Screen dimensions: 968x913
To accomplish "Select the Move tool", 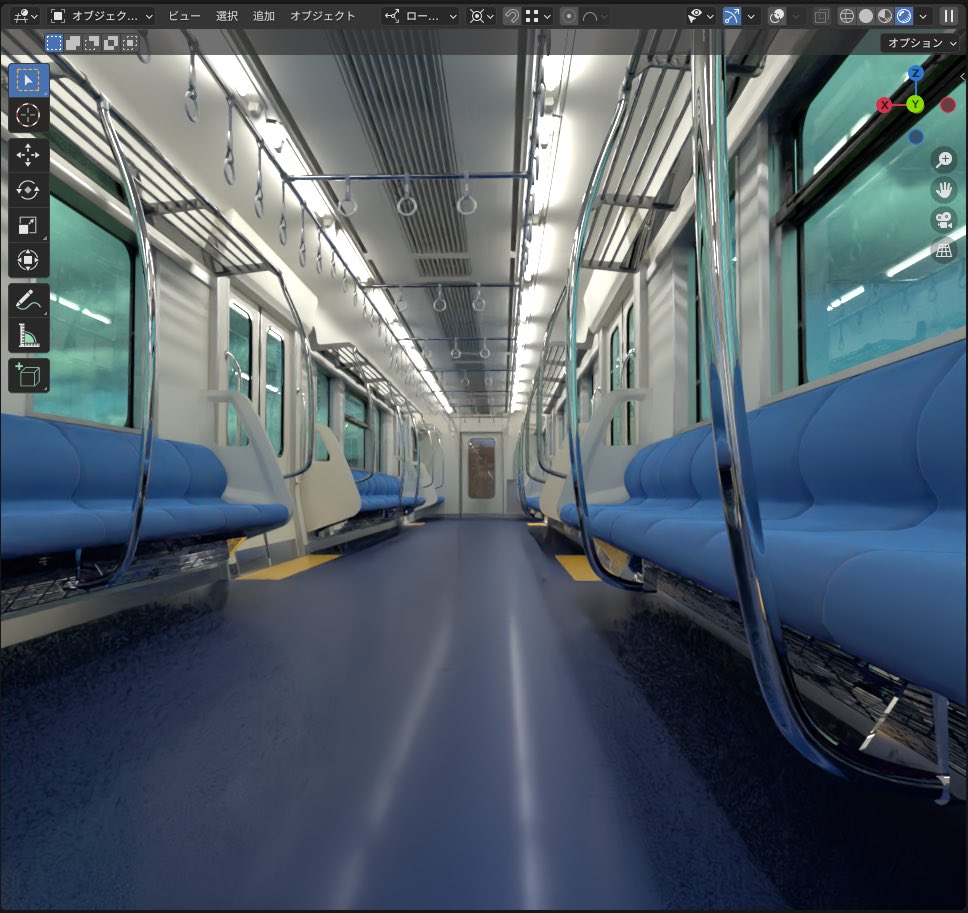I will (28, 155).
